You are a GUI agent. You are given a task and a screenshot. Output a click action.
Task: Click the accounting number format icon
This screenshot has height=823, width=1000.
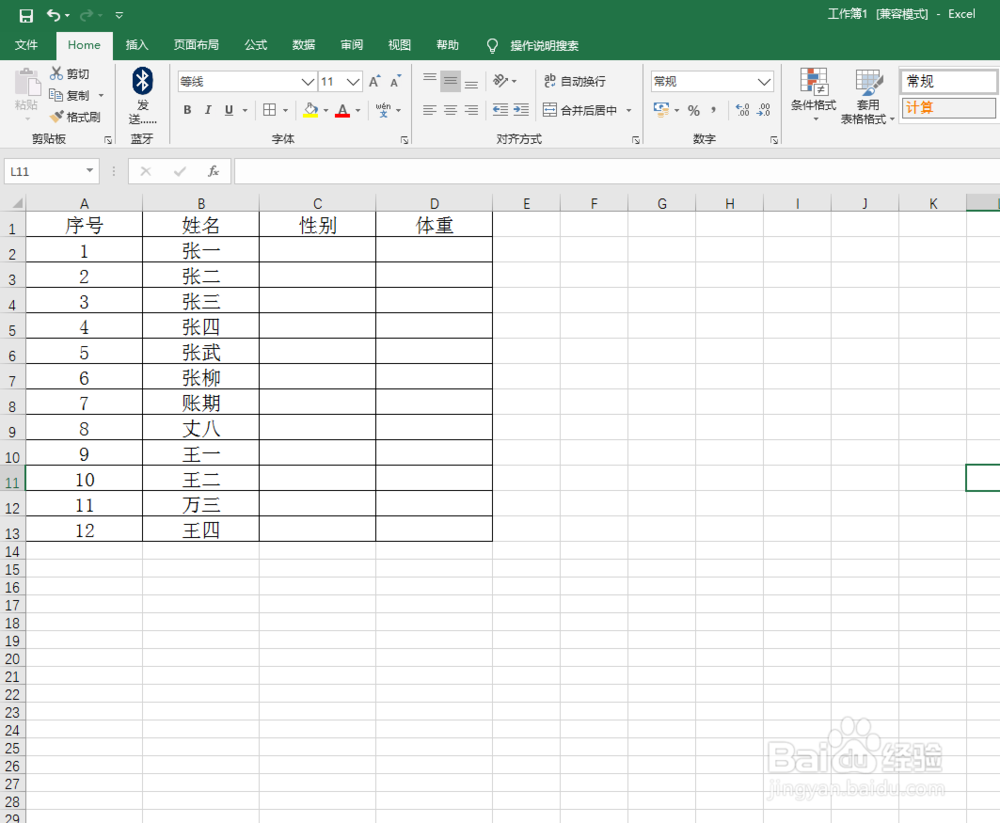[661, 110]
